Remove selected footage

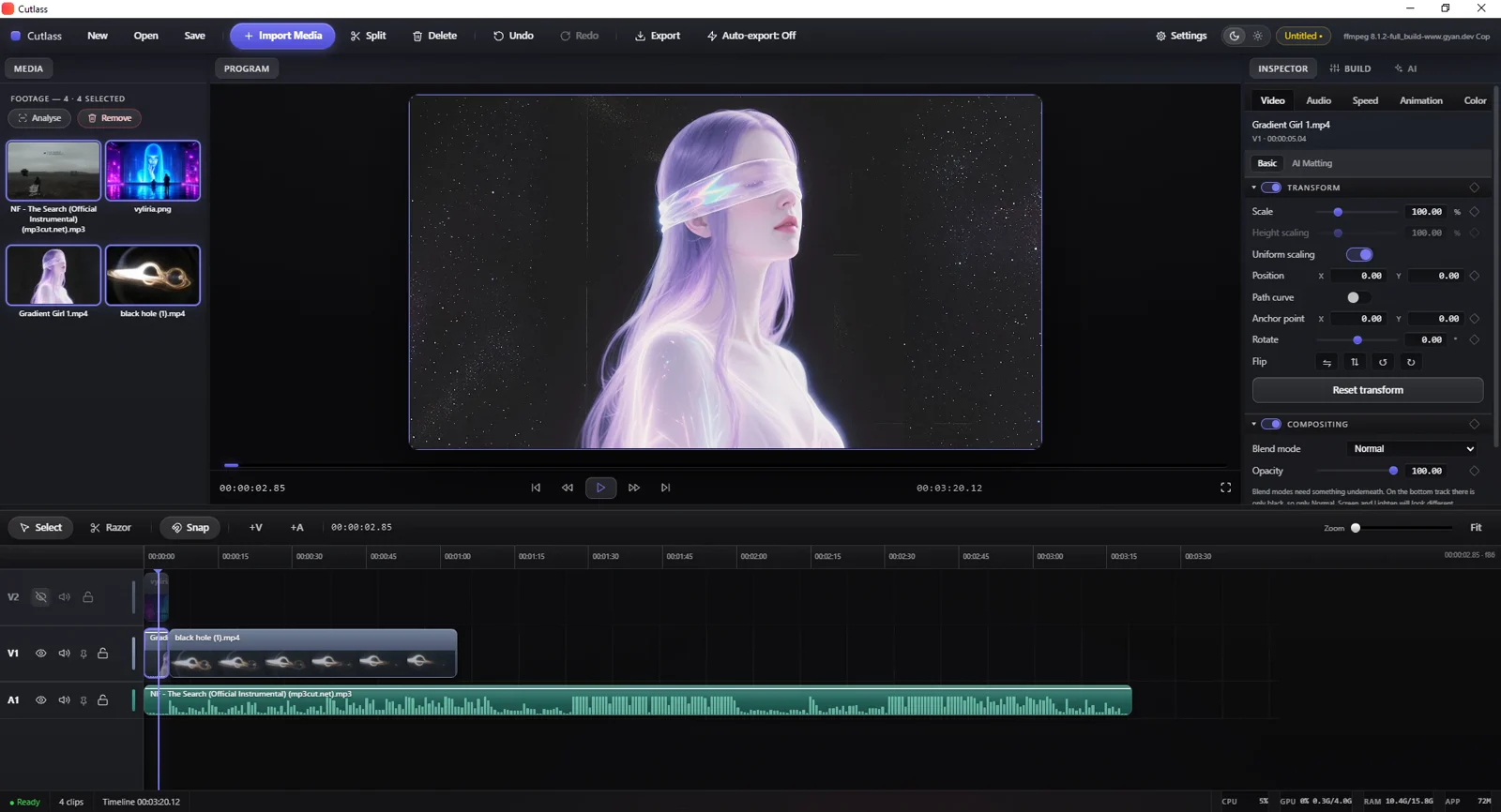tap(110, 118)
